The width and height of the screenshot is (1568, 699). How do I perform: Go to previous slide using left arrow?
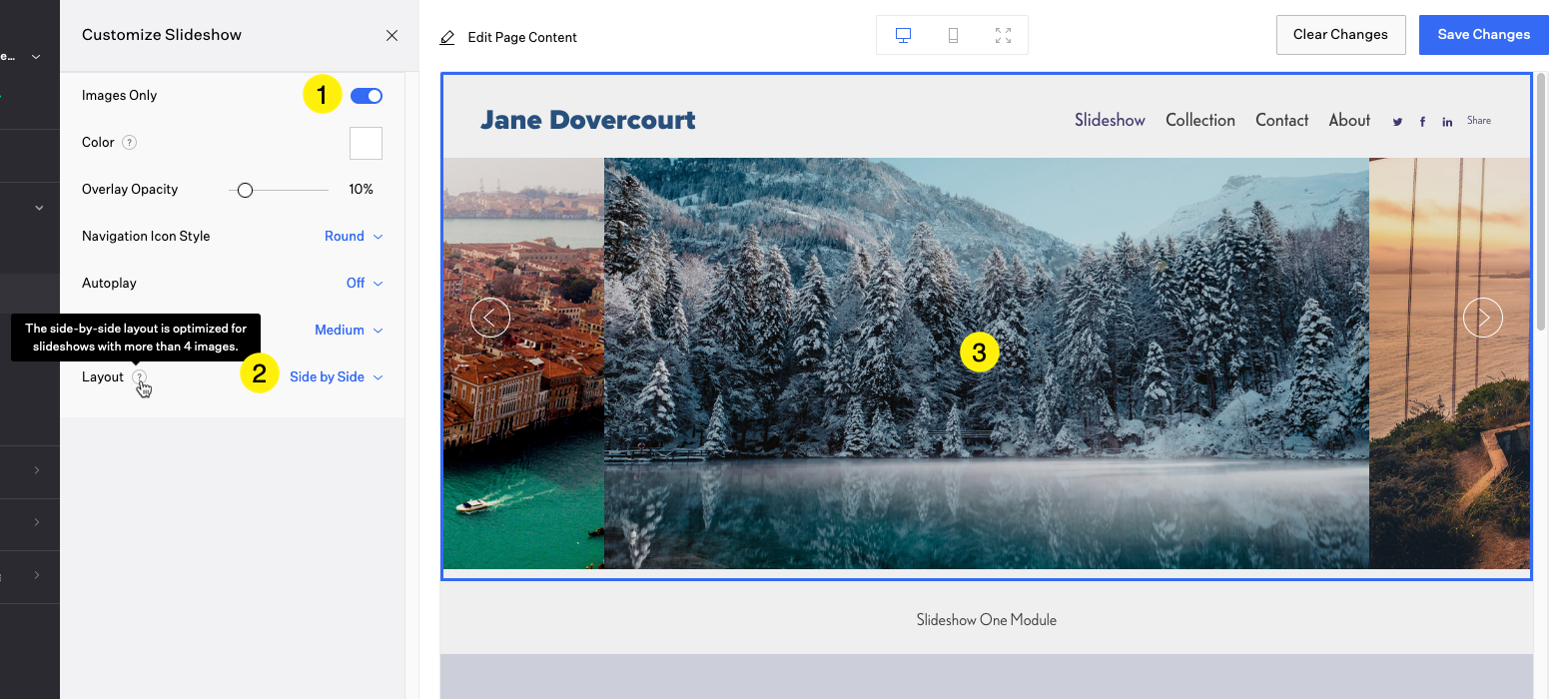490,318
